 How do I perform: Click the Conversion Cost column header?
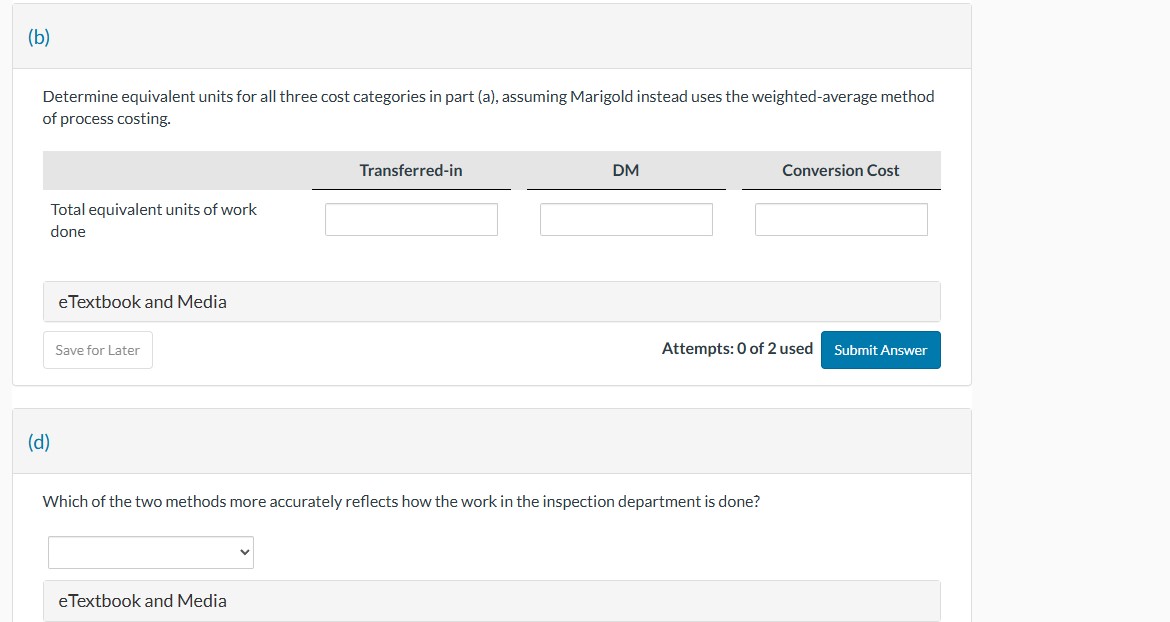click(841, 171)
